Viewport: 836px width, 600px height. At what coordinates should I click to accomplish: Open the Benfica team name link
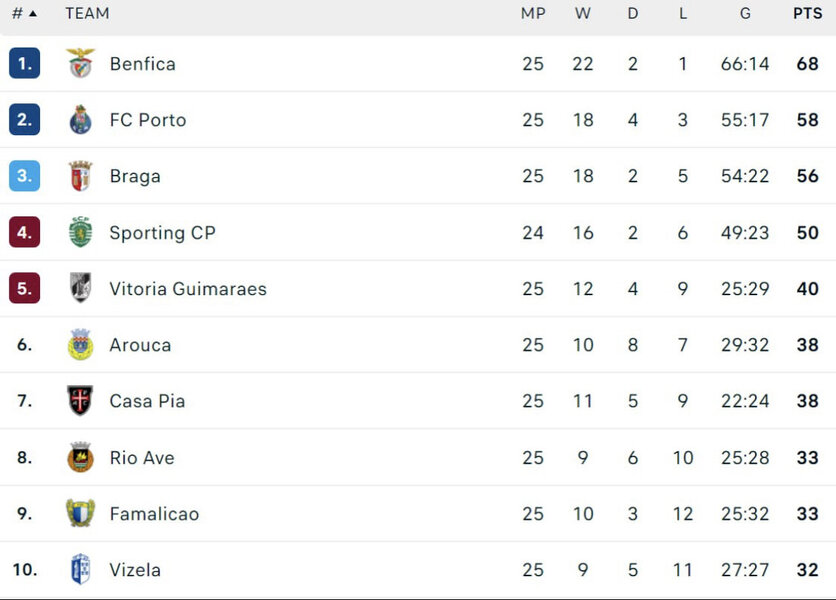click(x=142, y=64)
